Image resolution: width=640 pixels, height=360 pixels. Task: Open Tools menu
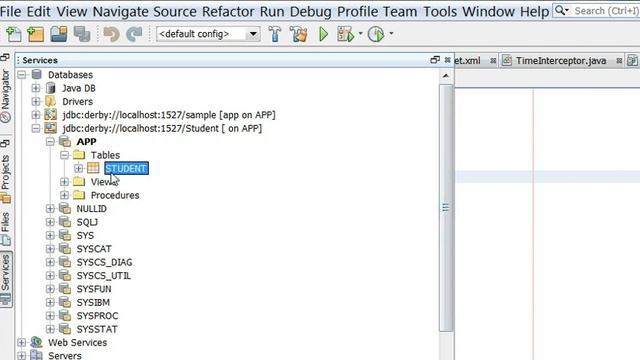click(x=440, y=11)
